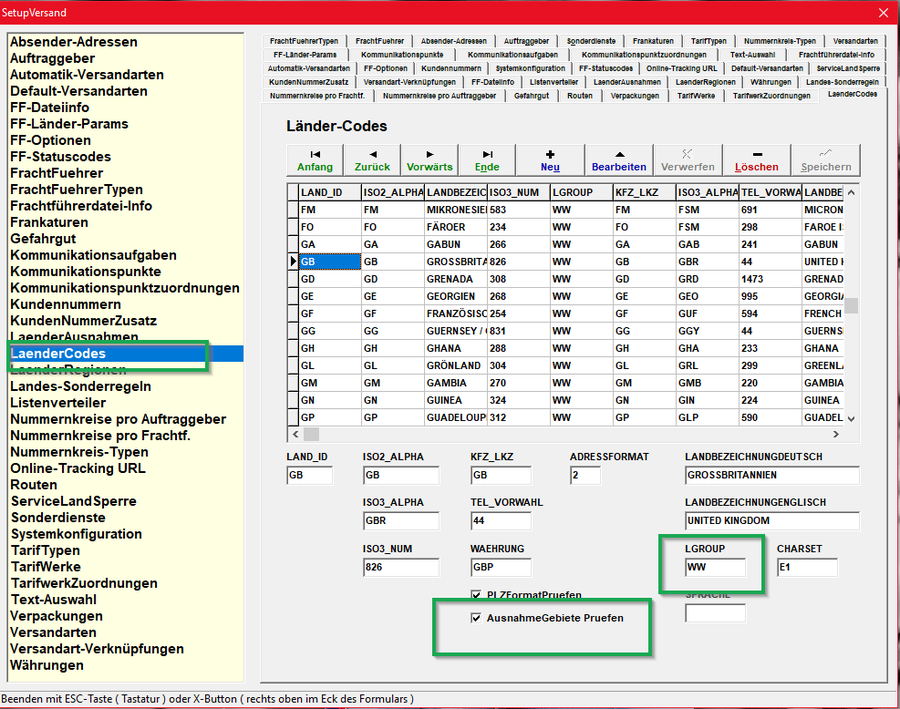Create a new record with Neu
Image resolution: width=900 pixels, height=709 pixels.
click(550, 160)
